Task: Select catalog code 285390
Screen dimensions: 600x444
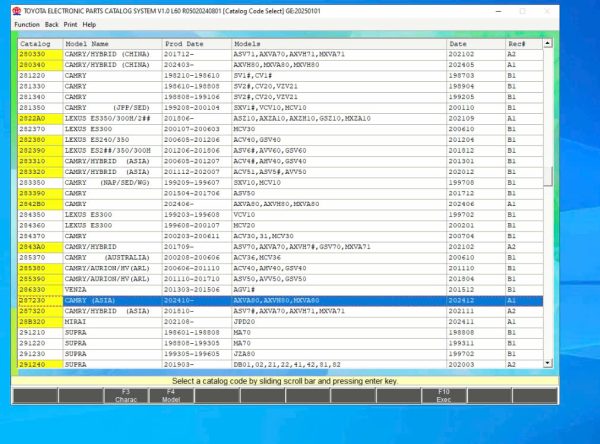Action: pos(40,279)
